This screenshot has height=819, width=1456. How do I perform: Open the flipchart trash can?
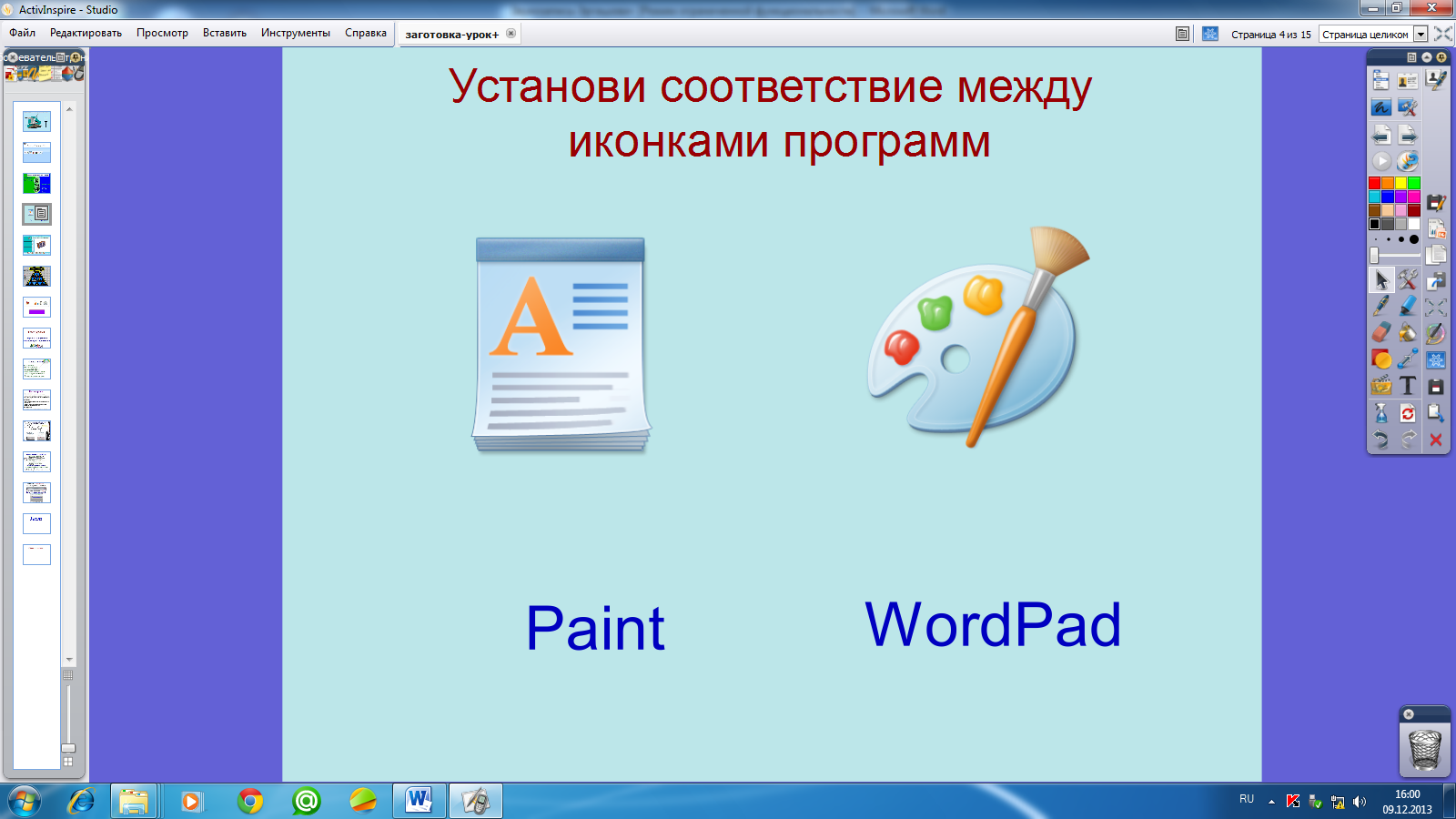(1425, 750)
